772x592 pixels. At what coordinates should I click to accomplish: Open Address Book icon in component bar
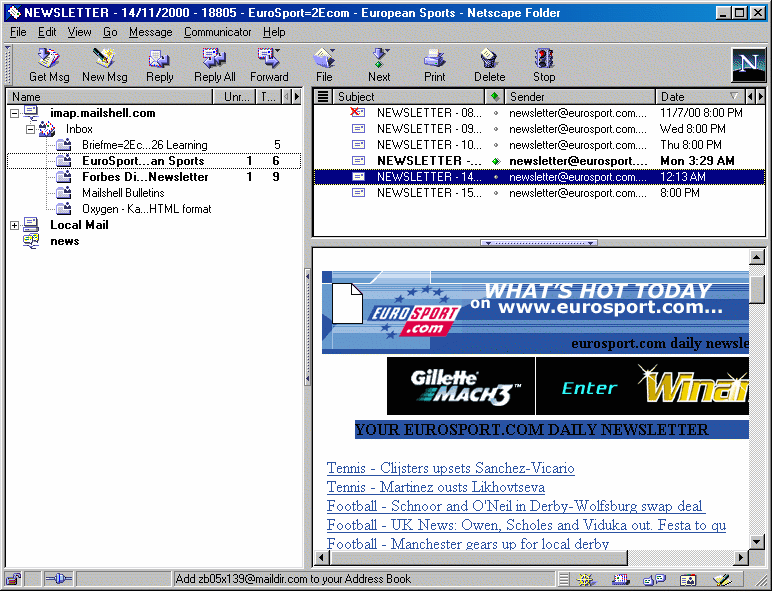(x=688, y=580)
